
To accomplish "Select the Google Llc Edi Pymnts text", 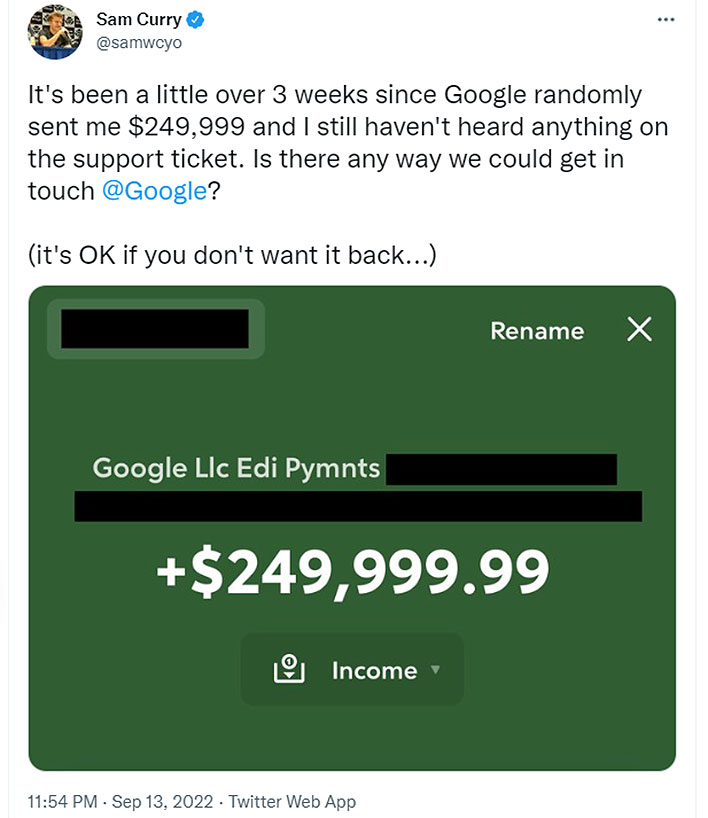I will (236, 468).
